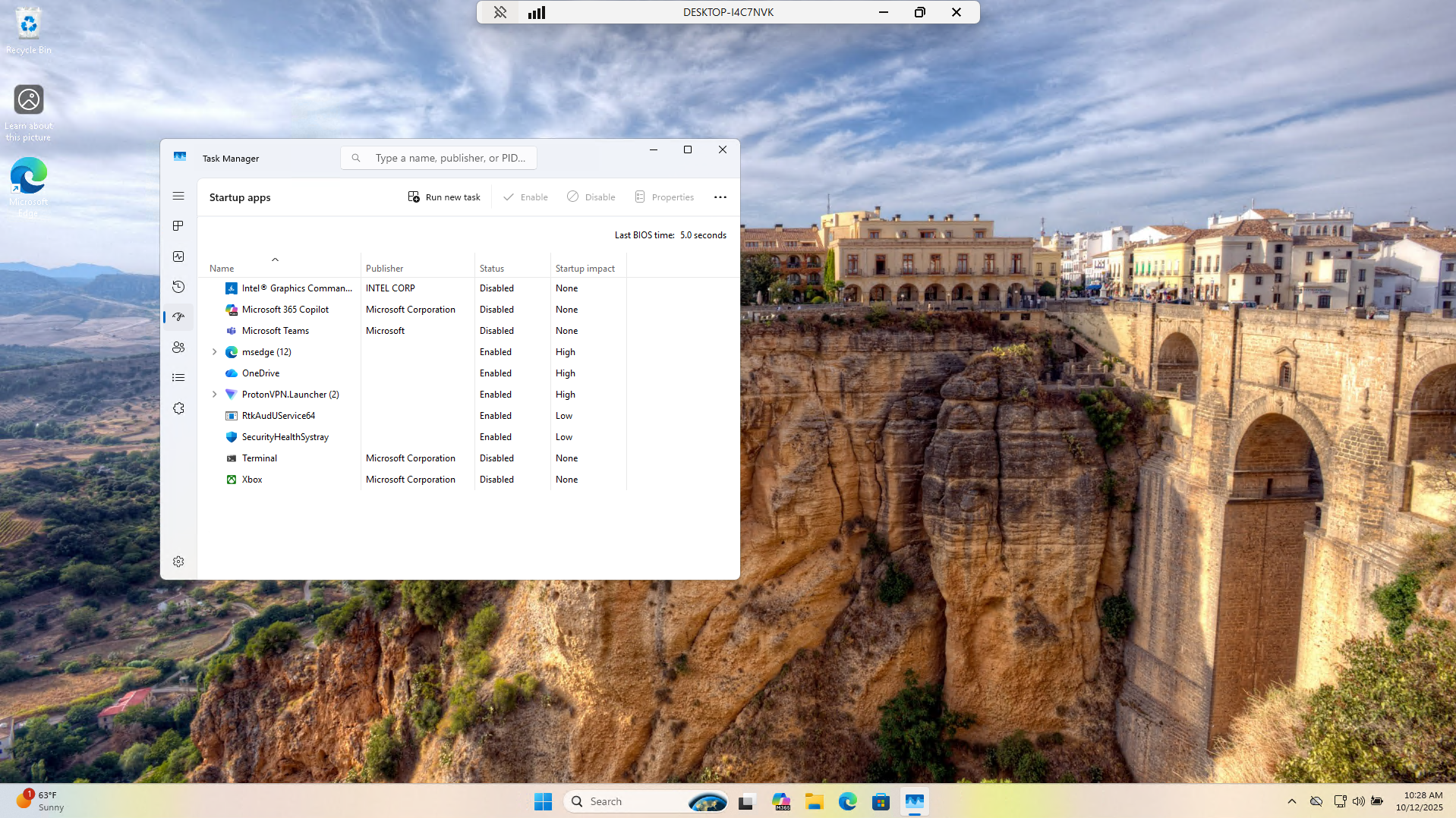
Task: Open the Performance page icon
Action: [x=178, y=256]
